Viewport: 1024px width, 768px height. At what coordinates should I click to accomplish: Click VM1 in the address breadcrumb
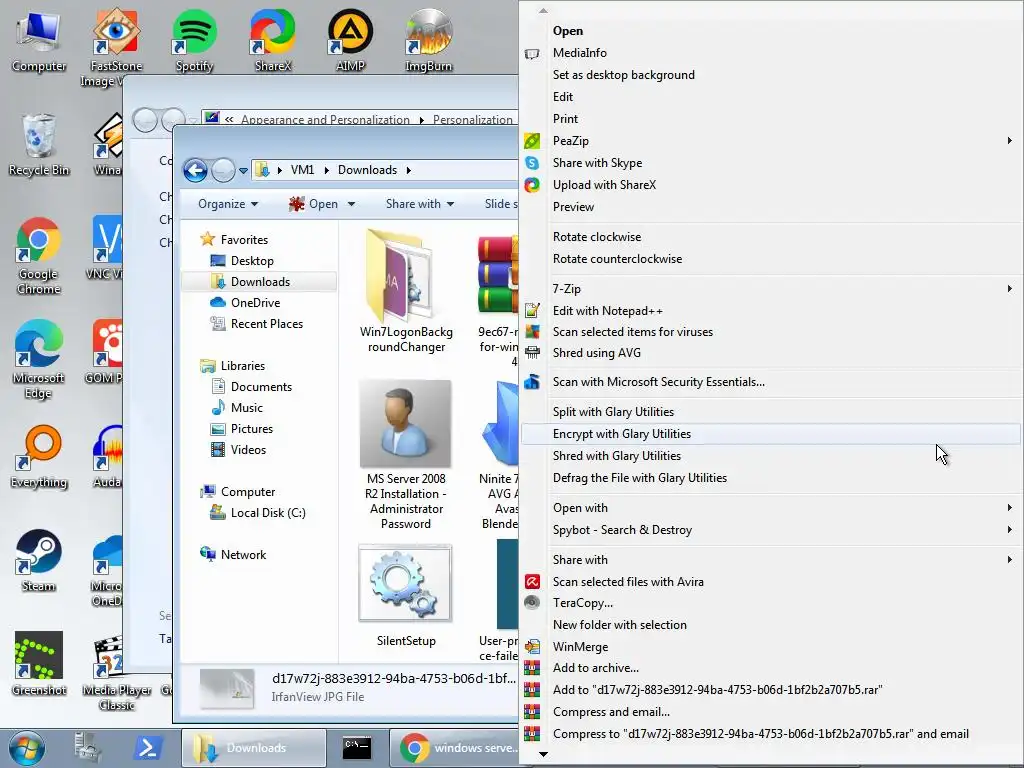(x=302, y=170)
